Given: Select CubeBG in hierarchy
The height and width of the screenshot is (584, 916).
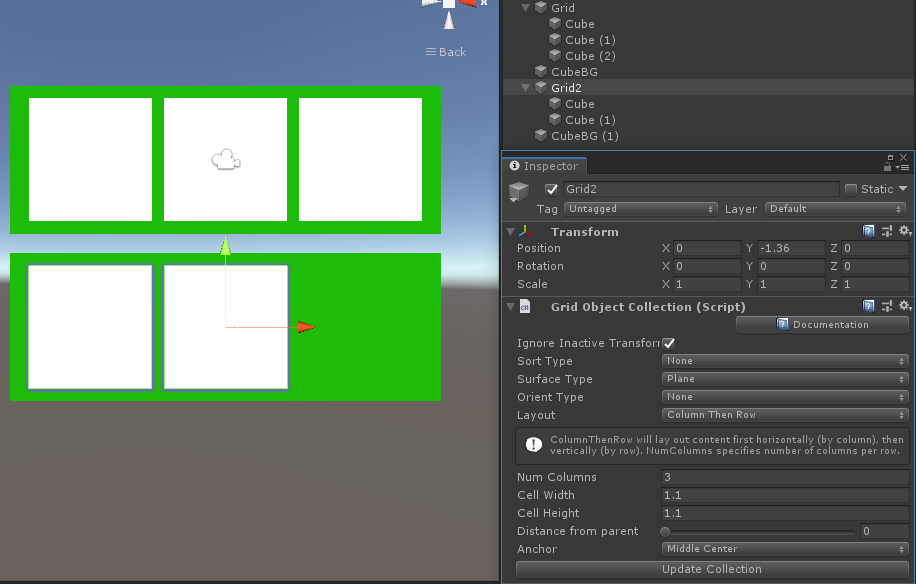Looking at the screenshot, I should (574, 72).
